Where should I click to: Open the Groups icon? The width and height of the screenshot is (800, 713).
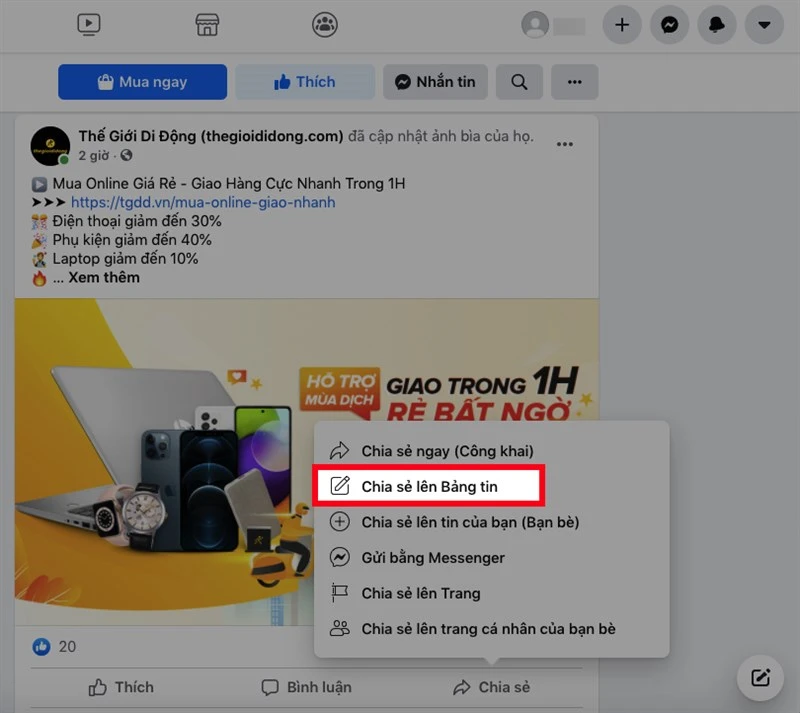pyautogui.click(x=324, y=25)
